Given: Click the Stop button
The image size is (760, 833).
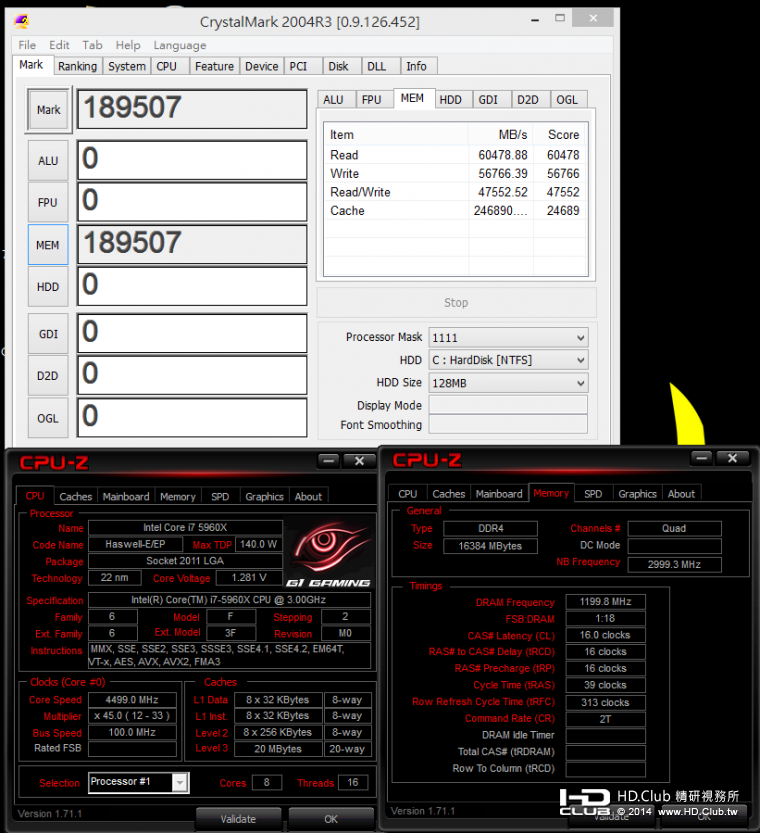Looking at the screenshot, I should [456, 303].
